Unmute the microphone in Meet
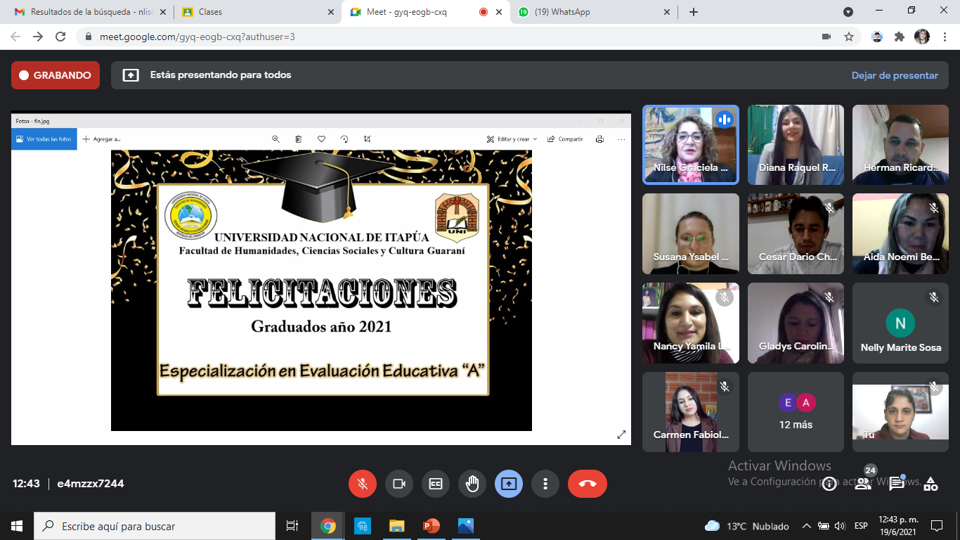This screenshot has height=540, width=960. tap(362, 484)
